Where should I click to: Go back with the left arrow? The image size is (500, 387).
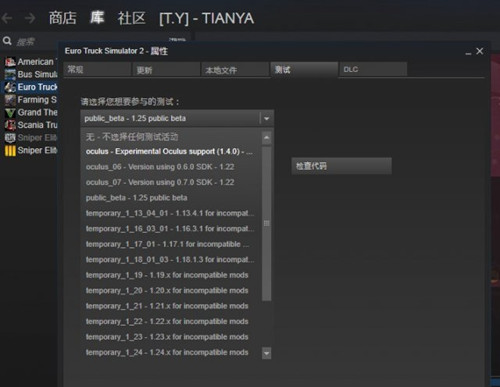(x=7, y=18)
